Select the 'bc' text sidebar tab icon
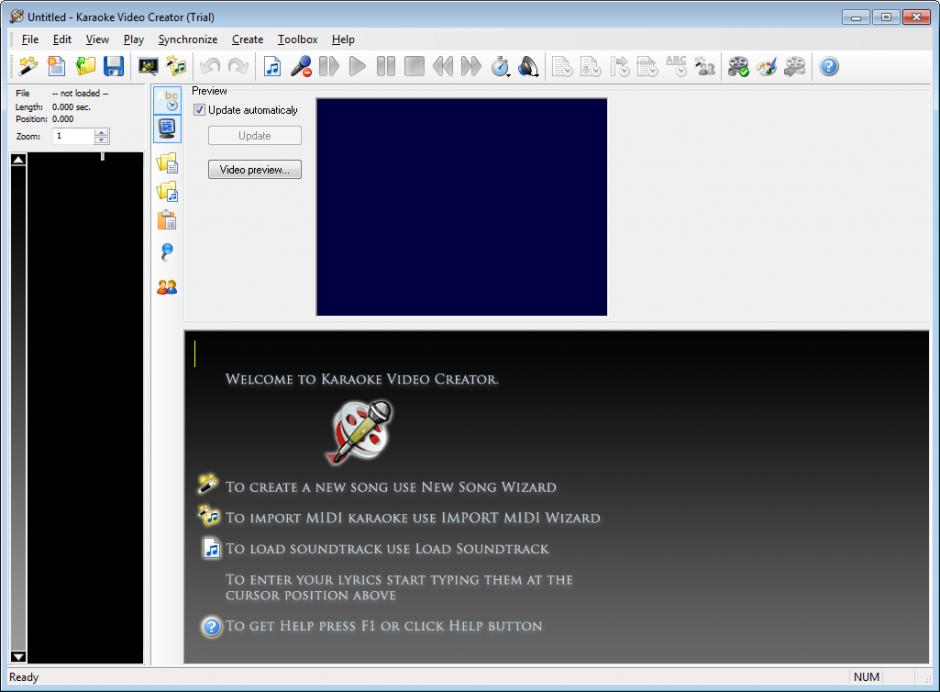Screen dimensions: 940x692 click(167, 100)
